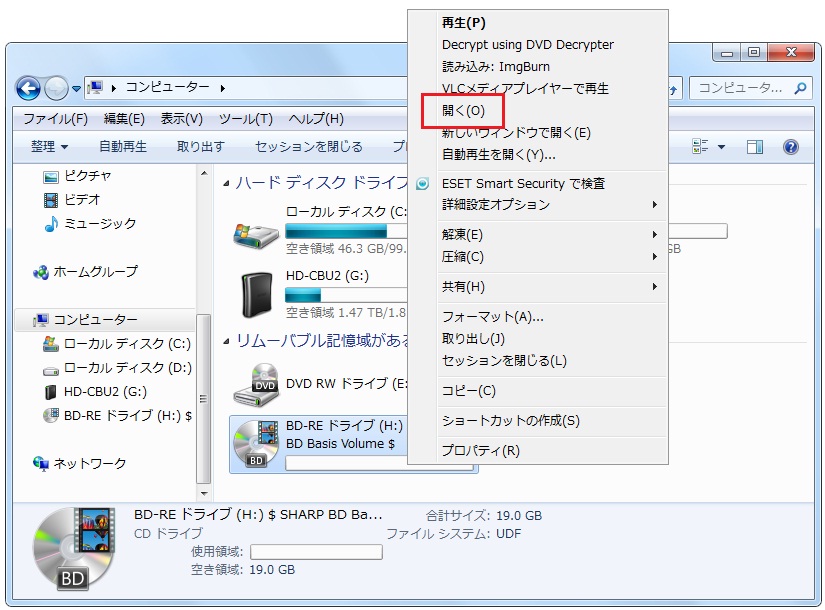This screenshot has width=825, height=610.
Task: Select ミュージック in the navigation pane
Action: tap(89, 224)
